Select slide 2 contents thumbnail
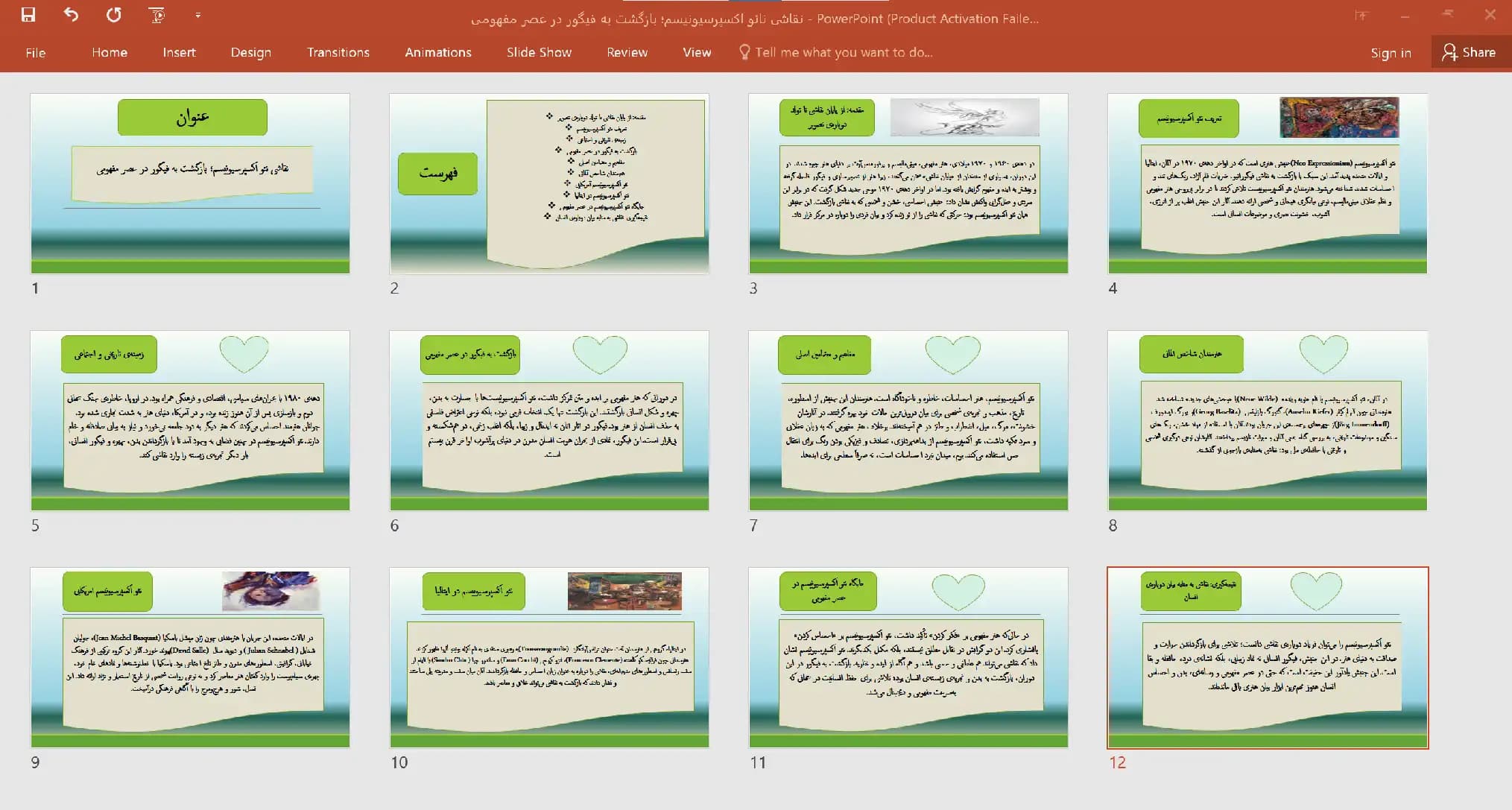 click(x=549, y=183)
